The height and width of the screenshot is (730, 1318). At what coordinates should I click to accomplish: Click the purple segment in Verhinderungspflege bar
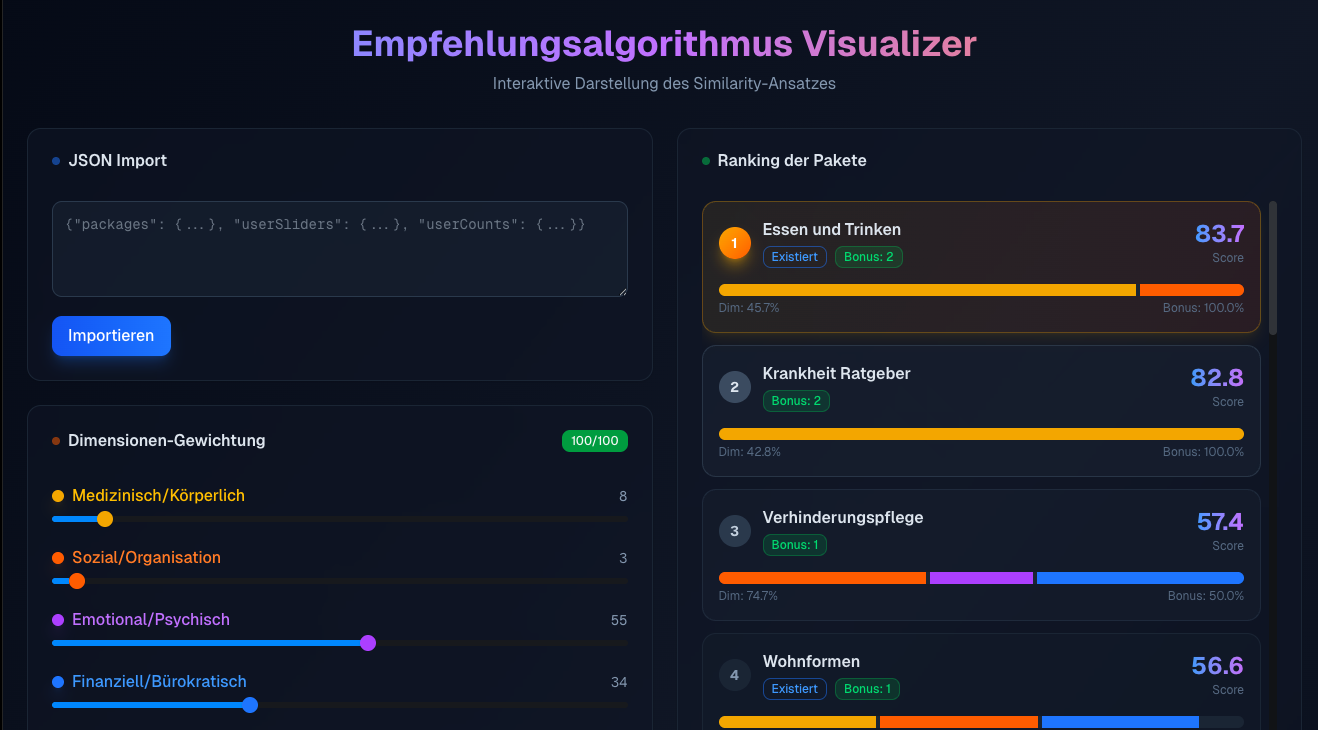coord(981,578)
